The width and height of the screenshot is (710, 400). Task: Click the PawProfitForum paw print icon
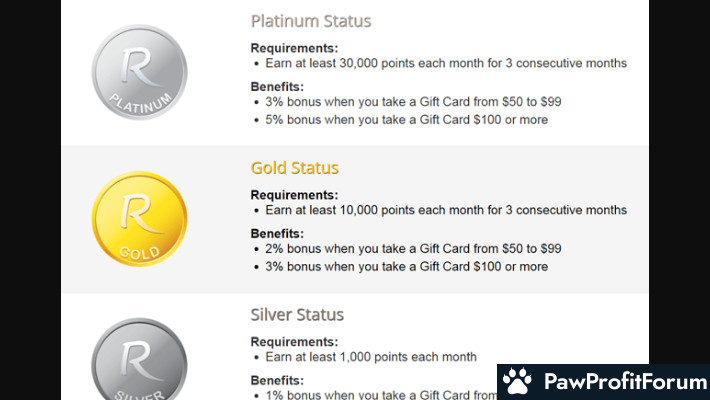tap(518, 381)
